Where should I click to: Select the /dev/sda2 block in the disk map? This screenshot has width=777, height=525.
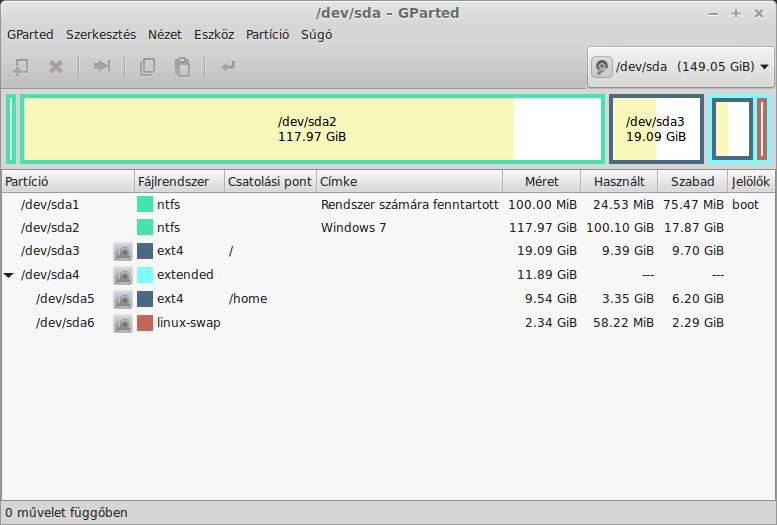tap(312, 129)
